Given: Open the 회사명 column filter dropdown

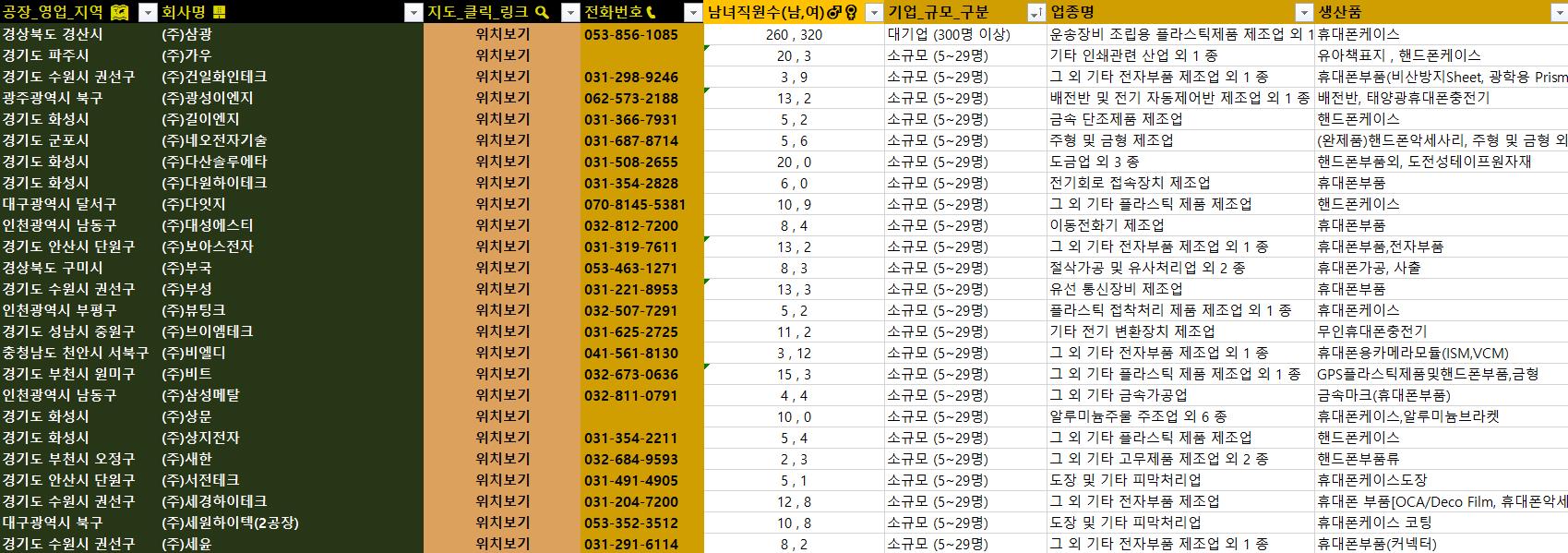Looking at the screenshot, I should [x=413, y=12].
